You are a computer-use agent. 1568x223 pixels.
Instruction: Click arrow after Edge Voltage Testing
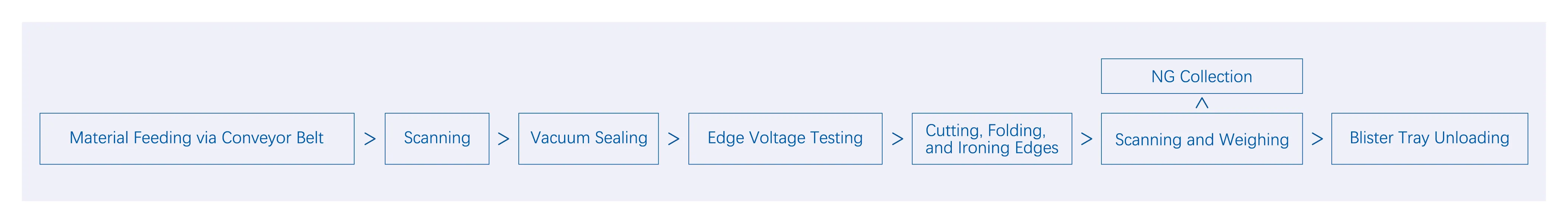click(897, 139)
